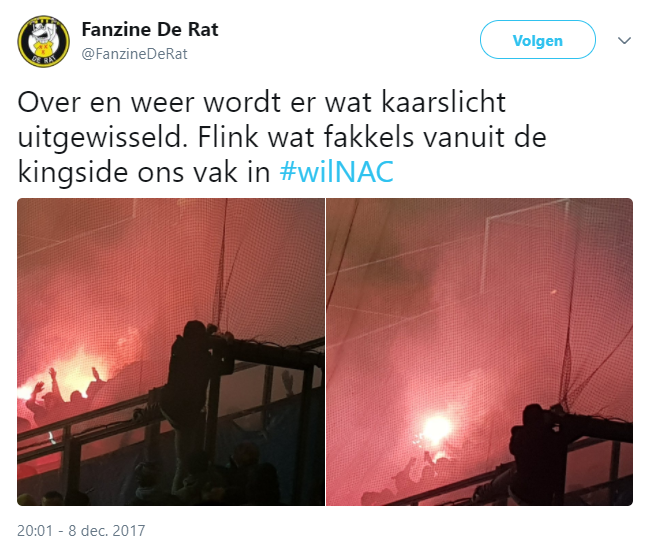Open the @FanzineDeRat handle link
This screenshot has height=553, width=648.
coord(135,54)
